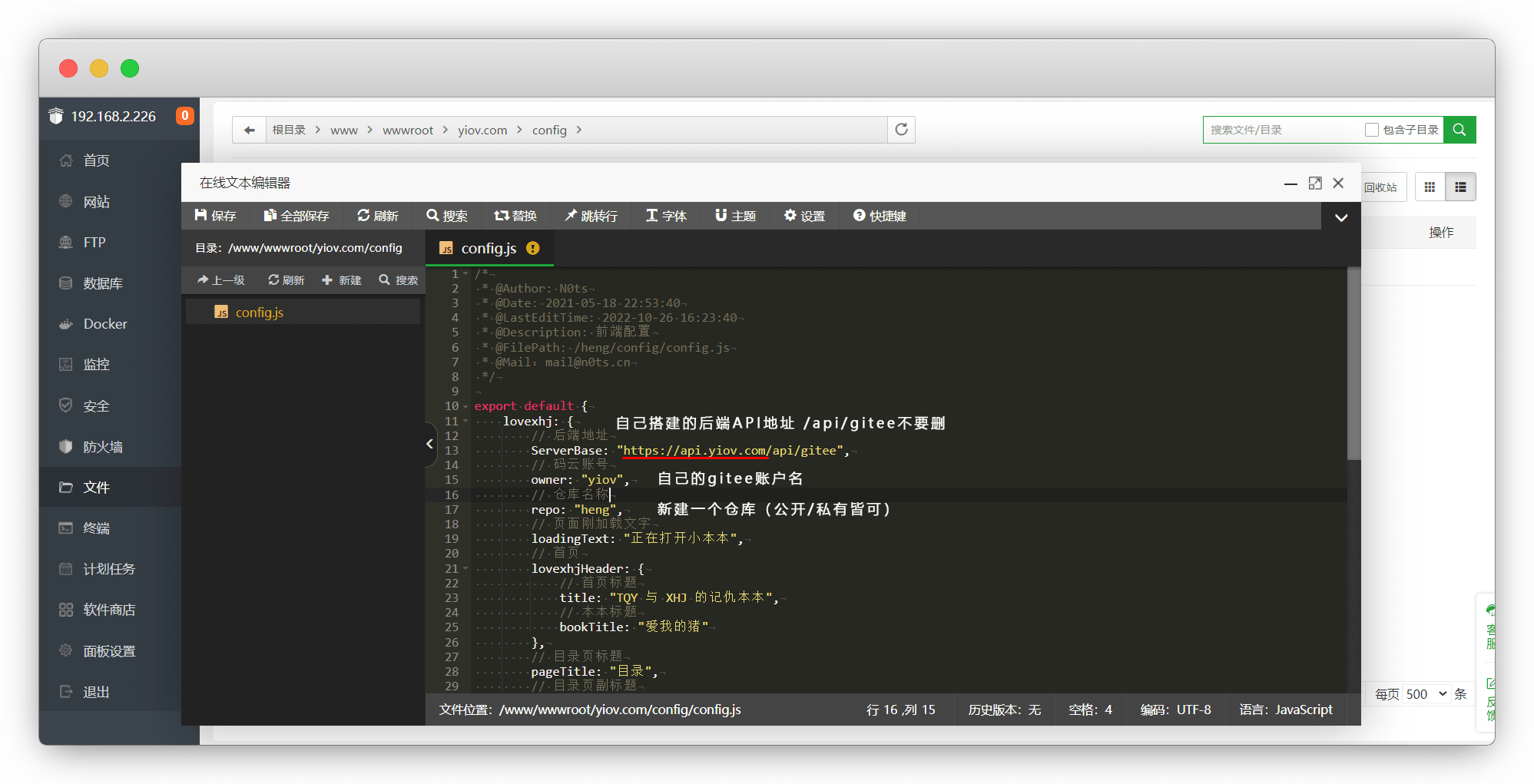Click the 保存 (Save) toolbar icon
Image resolution: width=1534 pixels, height=784 pixels.
click(x=215, y=216)
